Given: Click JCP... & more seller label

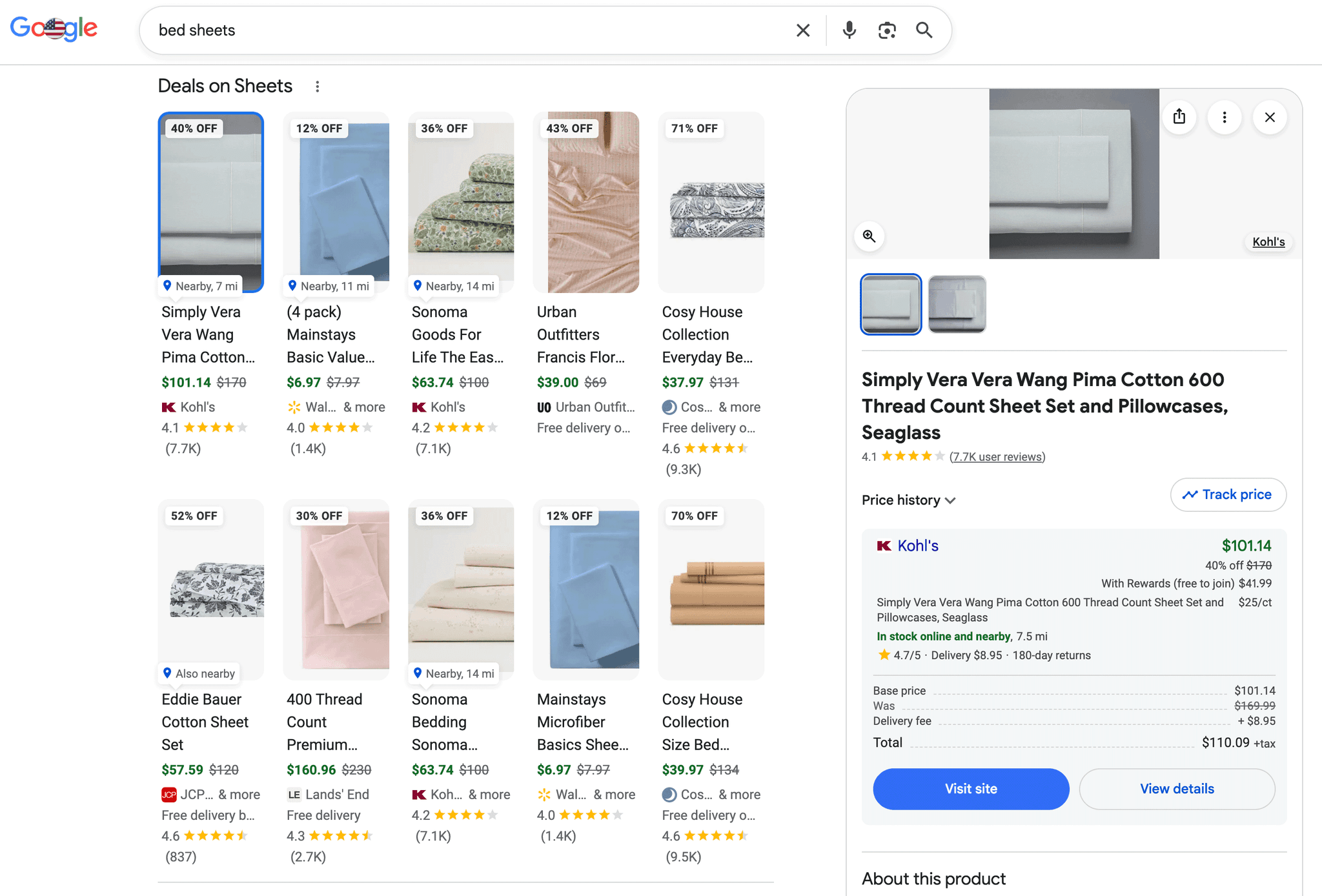Looking at the screenshot, I should [x=211, y=795].
